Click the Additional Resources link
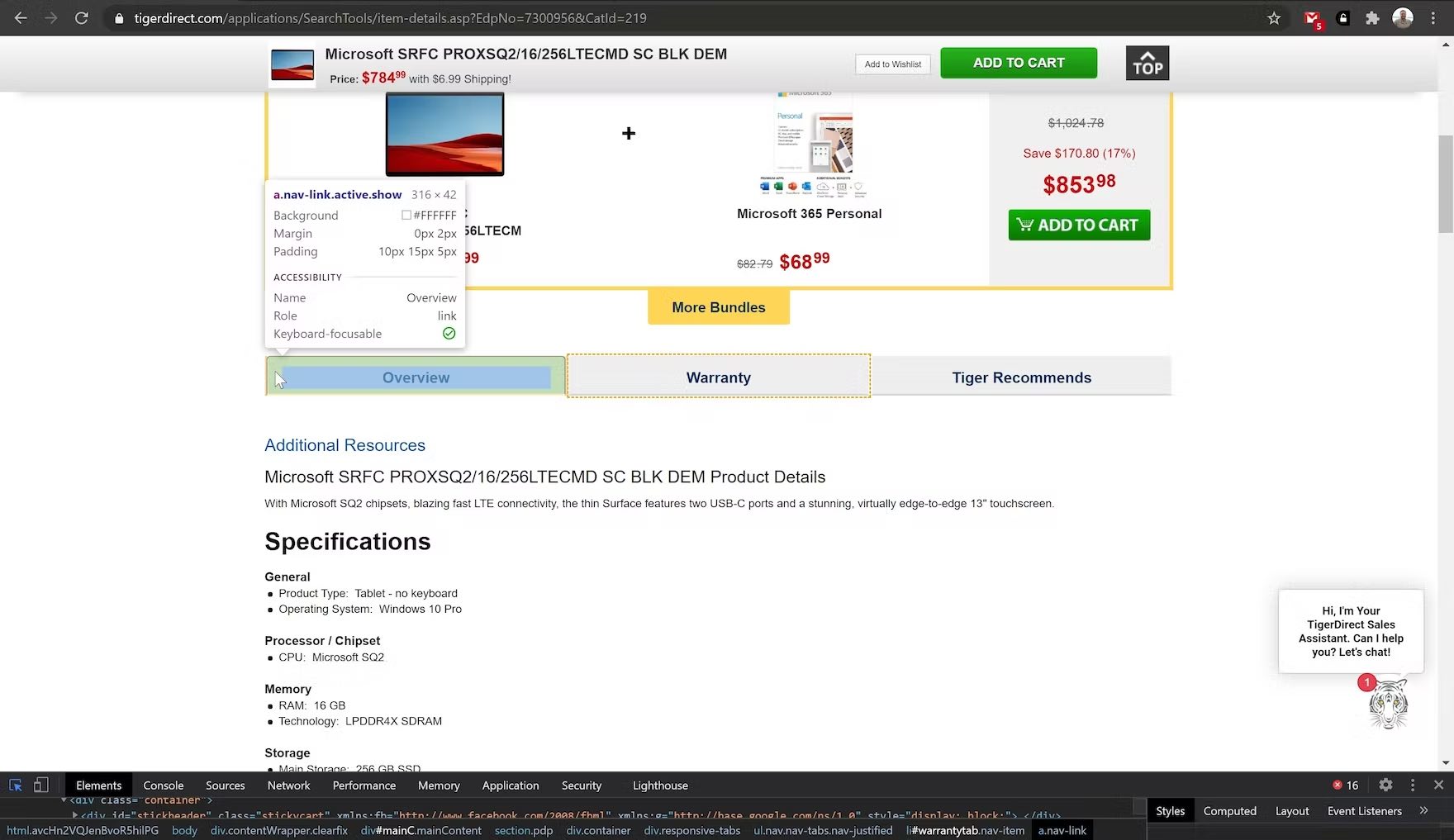Screen dimensions: 1454x840 (344, 445)
